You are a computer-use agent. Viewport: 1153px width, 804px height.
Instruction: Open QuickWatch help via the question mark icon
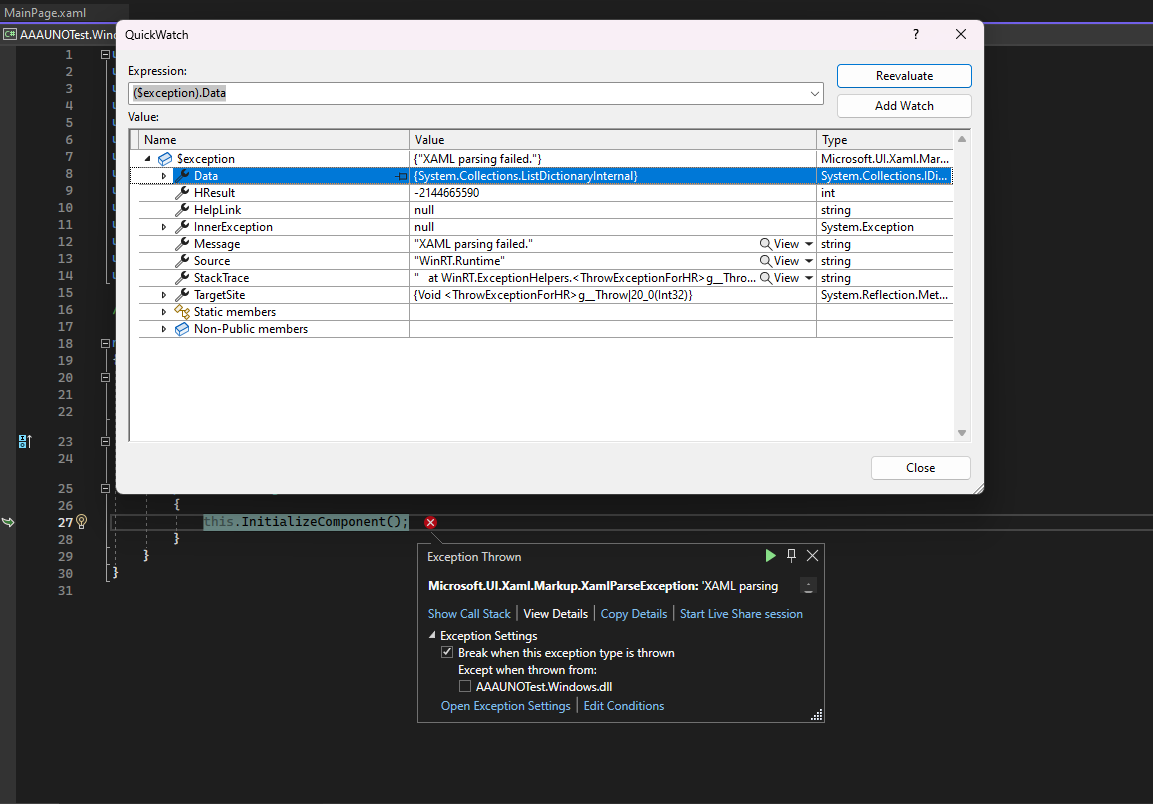[915, 34]
